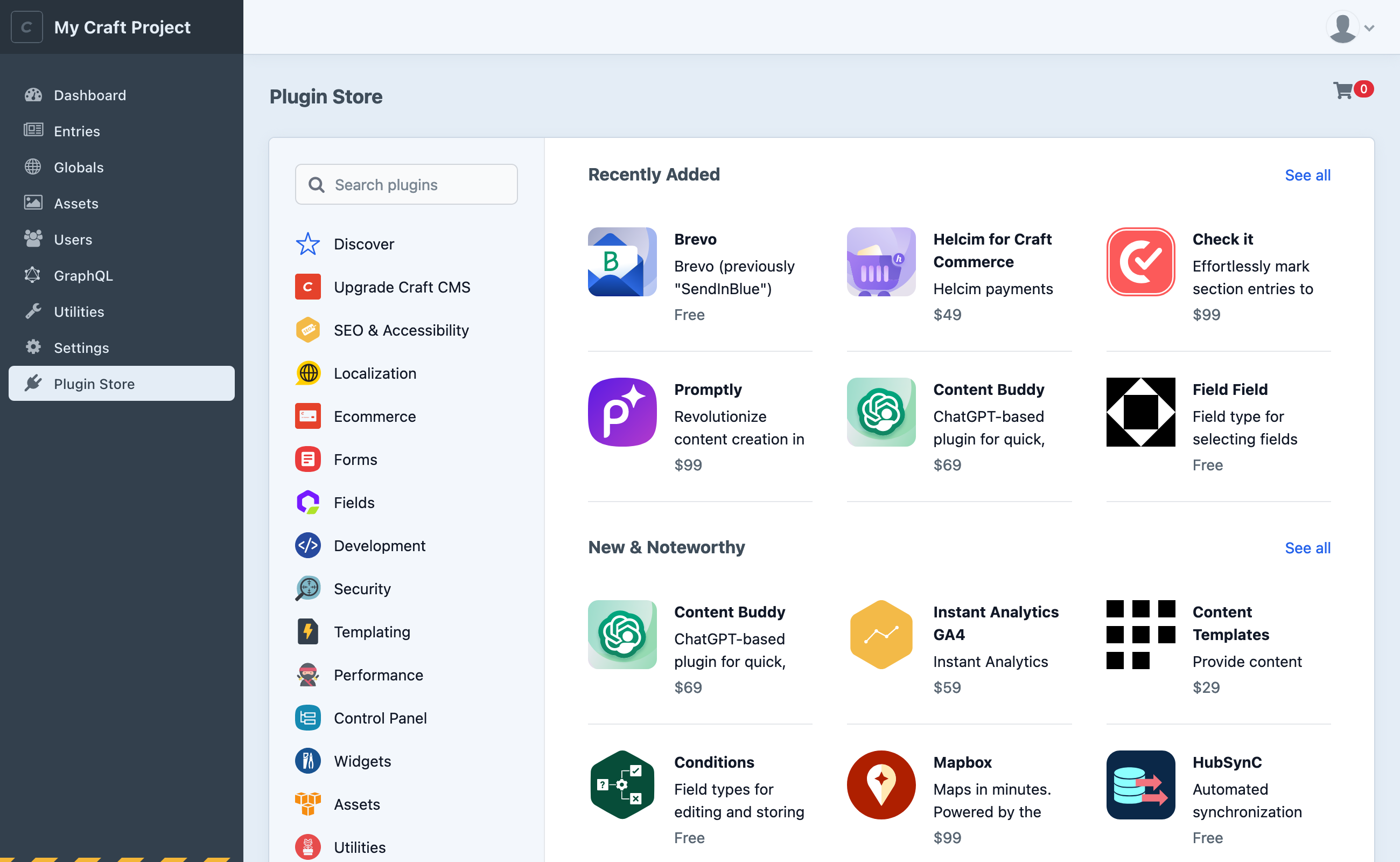Image resolution: width=1400 pixels, height=862 pixels.
Task: Select the Widgets category icon
Action: click(307, 761)
